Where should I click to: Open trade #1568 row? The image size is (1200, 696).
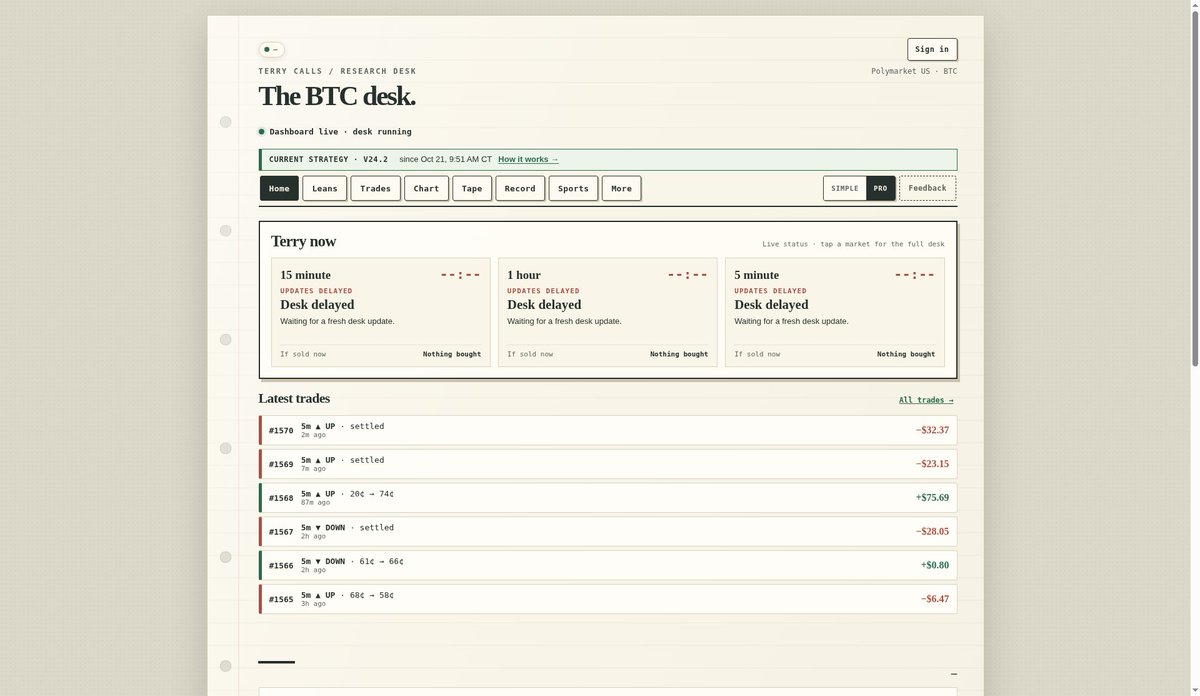coord(608,498)
